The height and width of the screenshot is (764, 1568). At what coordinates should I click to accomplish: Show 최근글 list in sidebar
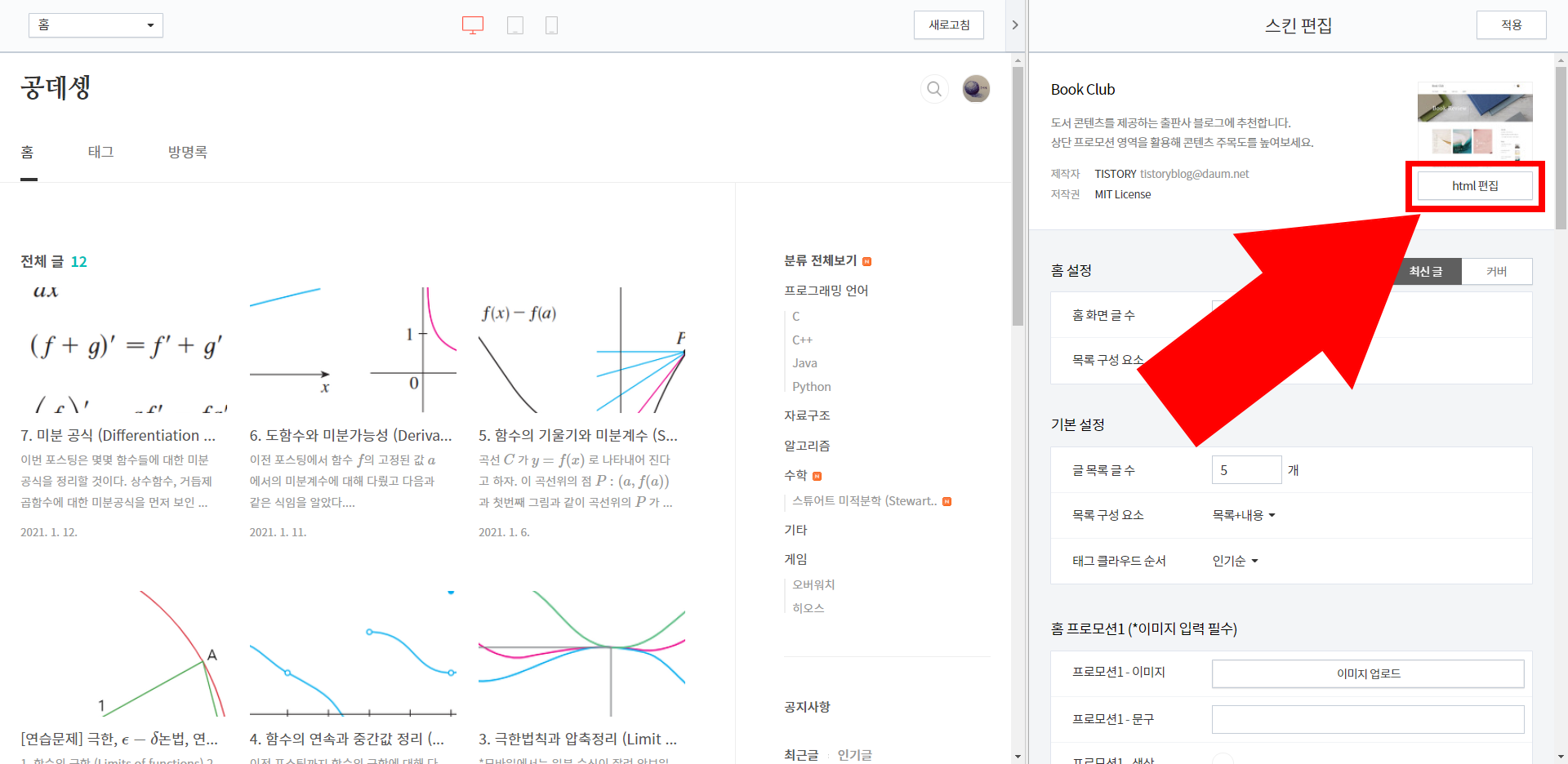point(801,755)
